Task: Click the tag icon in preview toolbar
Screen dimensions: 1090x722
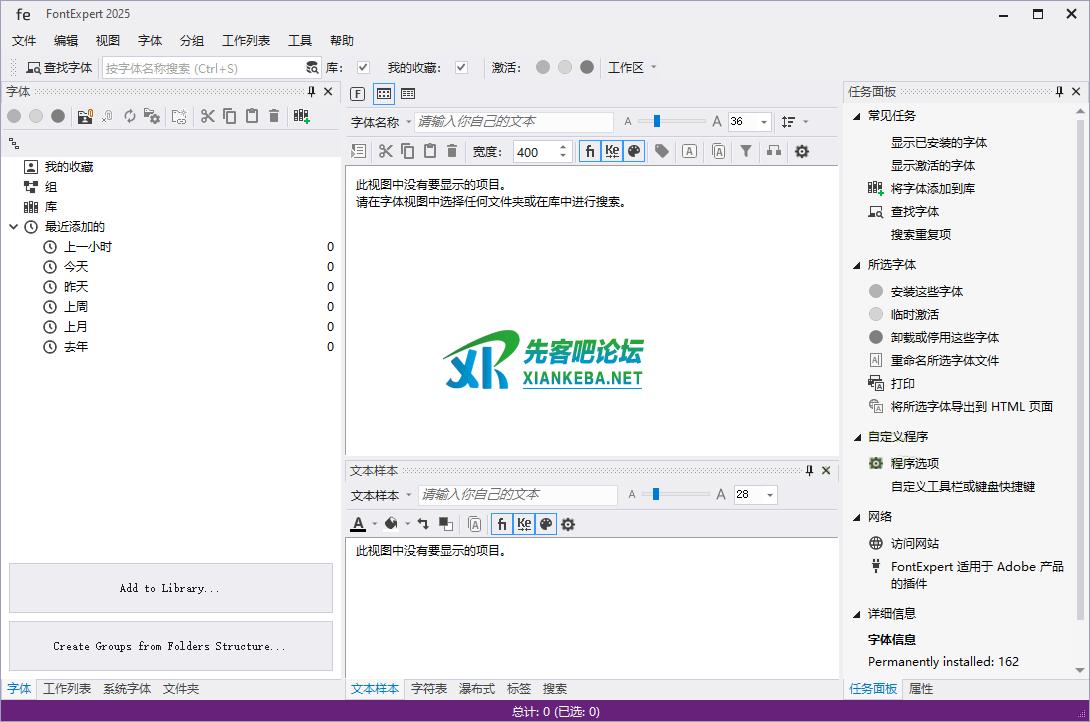Action: pyautogui.click(x=661, y=151)
